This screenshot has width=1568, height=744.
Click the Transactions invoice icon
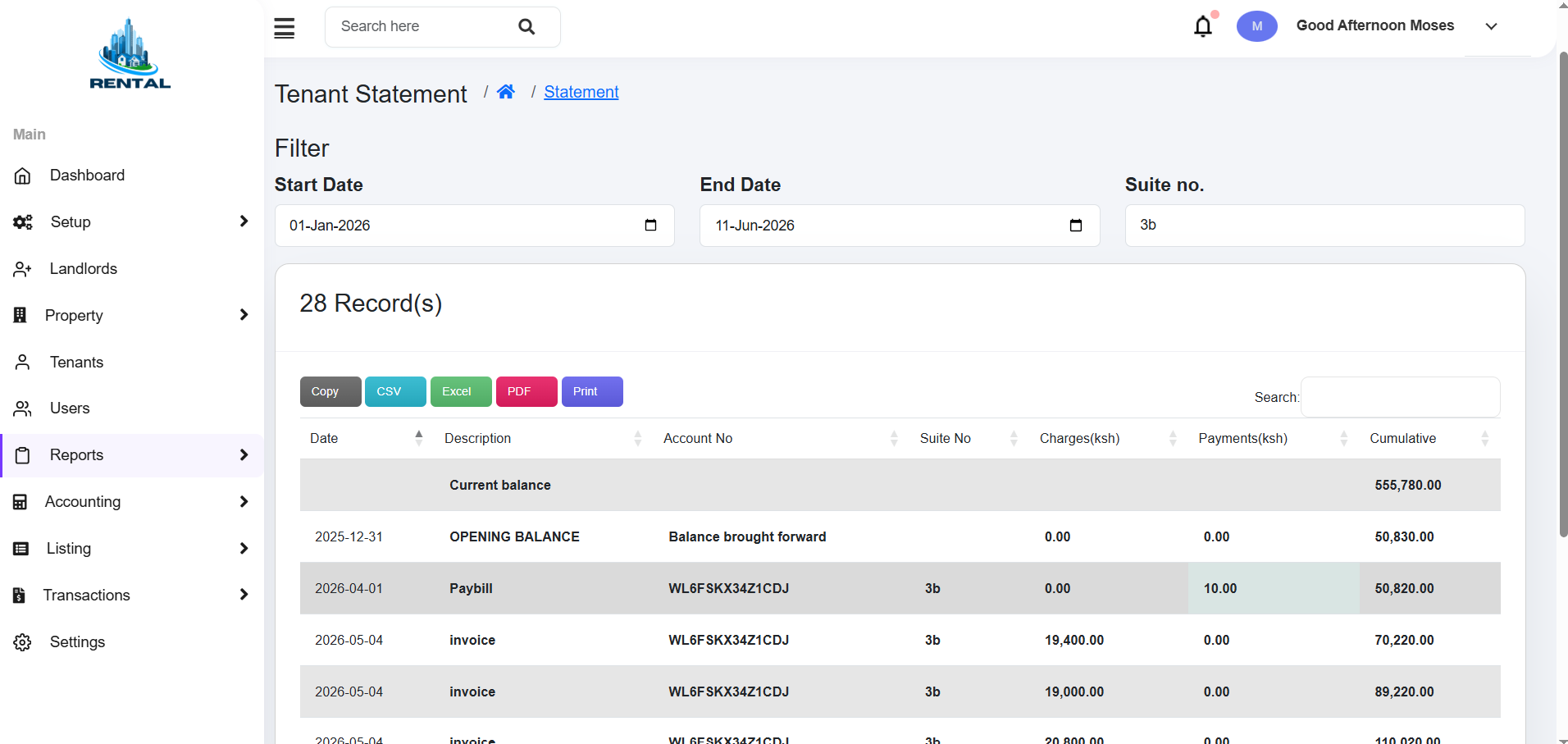pyautogui.click(x=20, y=596)
